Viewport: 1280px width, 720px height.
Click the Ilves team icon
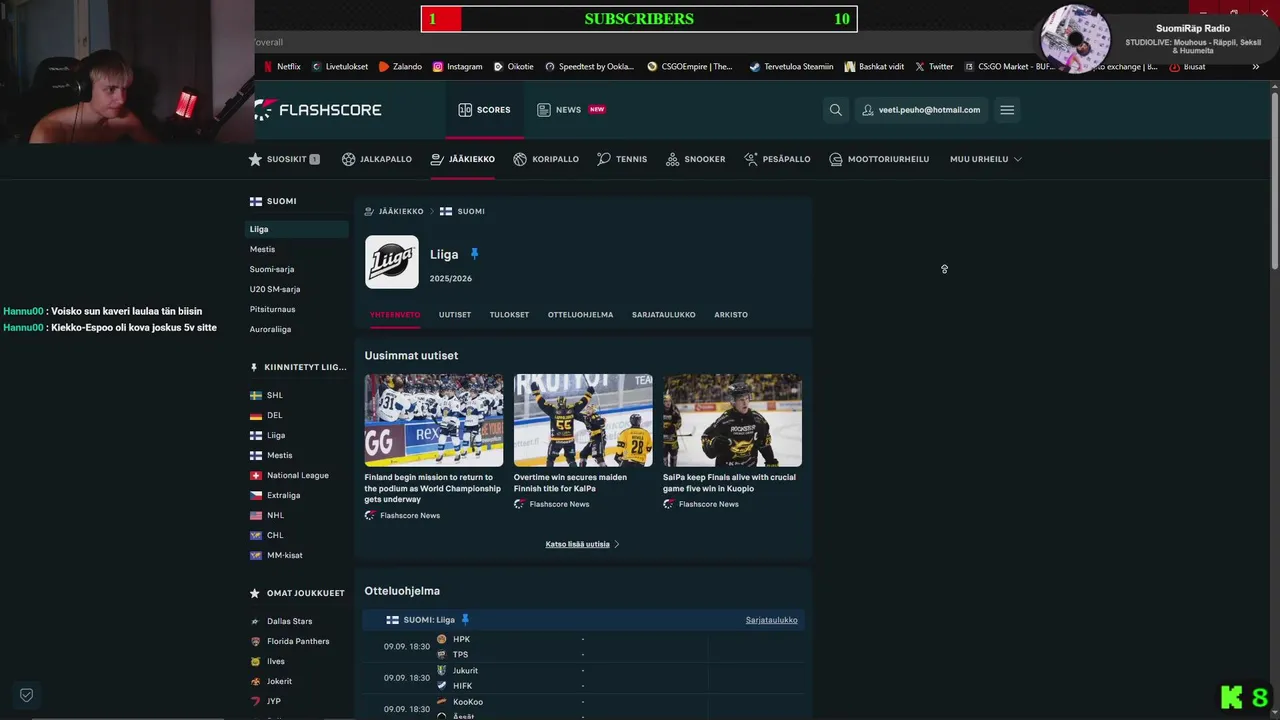(255, 661)
